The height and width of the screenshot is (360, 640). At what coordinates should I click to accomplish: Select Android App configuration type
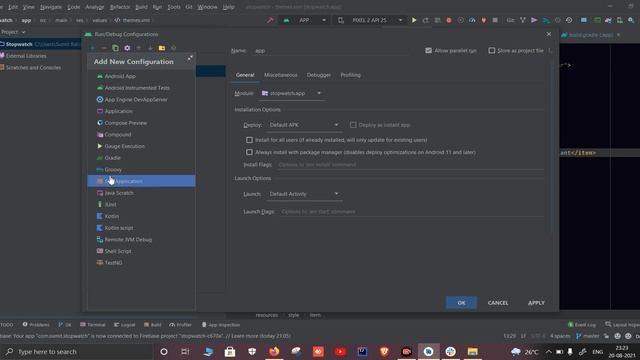141,76
